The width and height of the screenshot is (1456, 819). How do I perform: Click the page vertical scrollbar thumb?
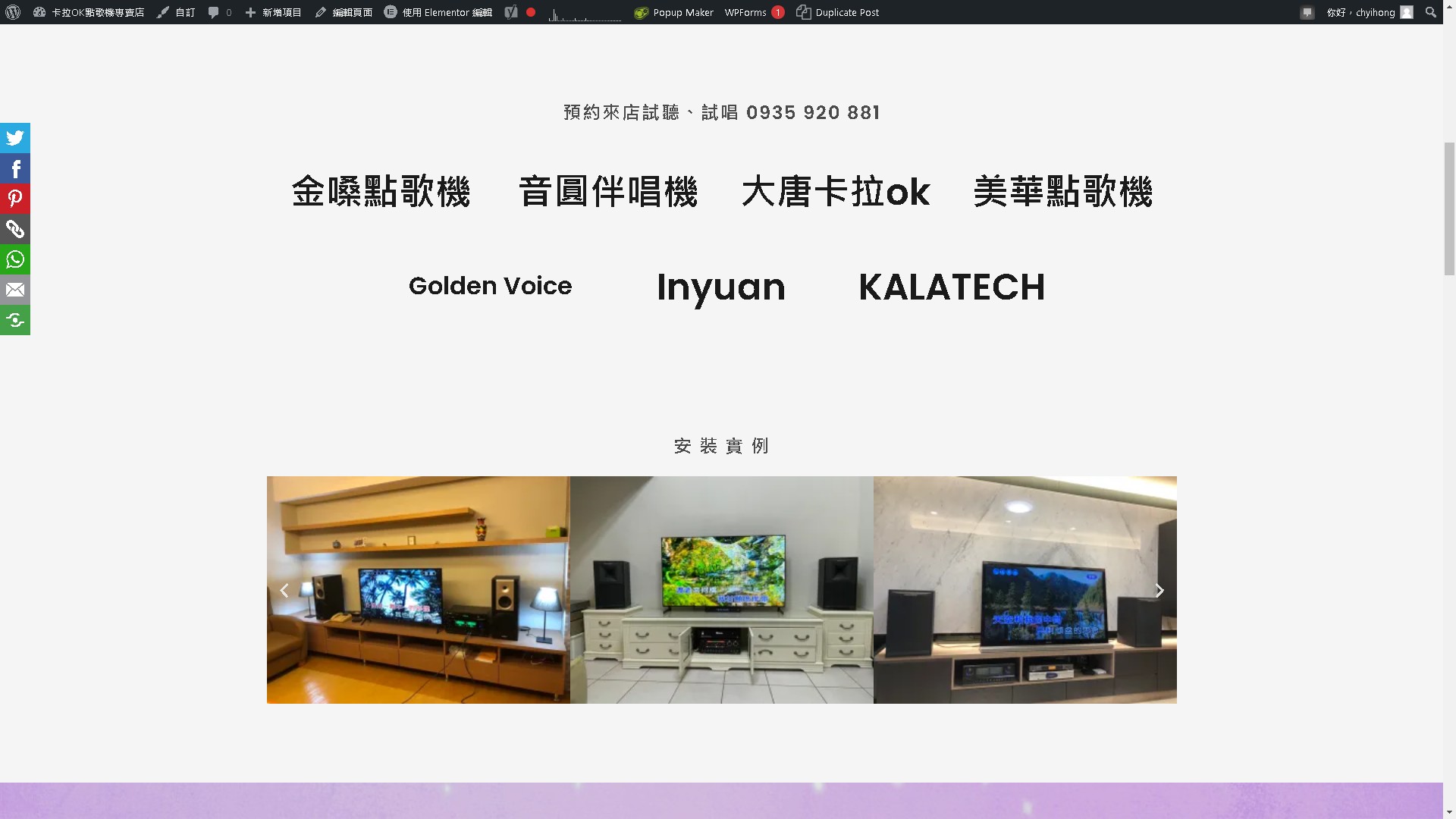[x=1449, y=209]
